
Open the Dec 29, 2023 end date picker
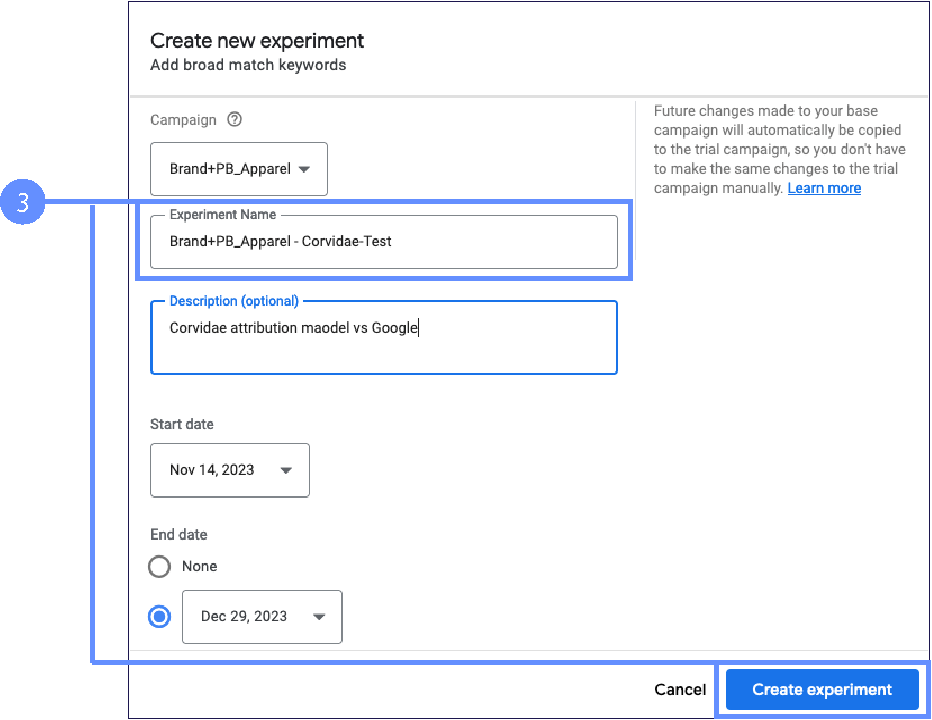pyautogui.click(x=261, y=617)
